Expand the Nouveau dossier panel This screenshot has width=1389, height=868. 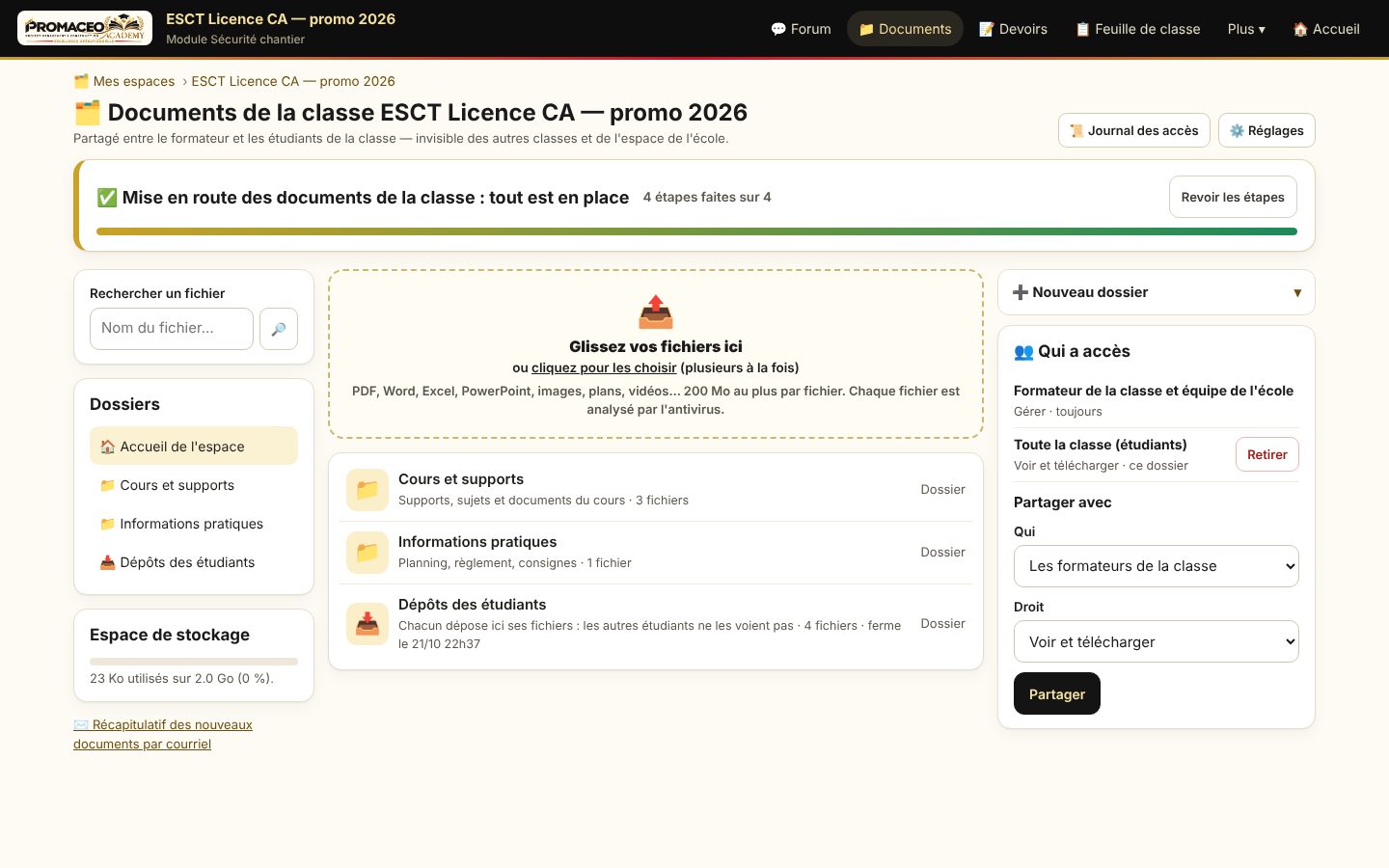click(x=1157, y=292)
